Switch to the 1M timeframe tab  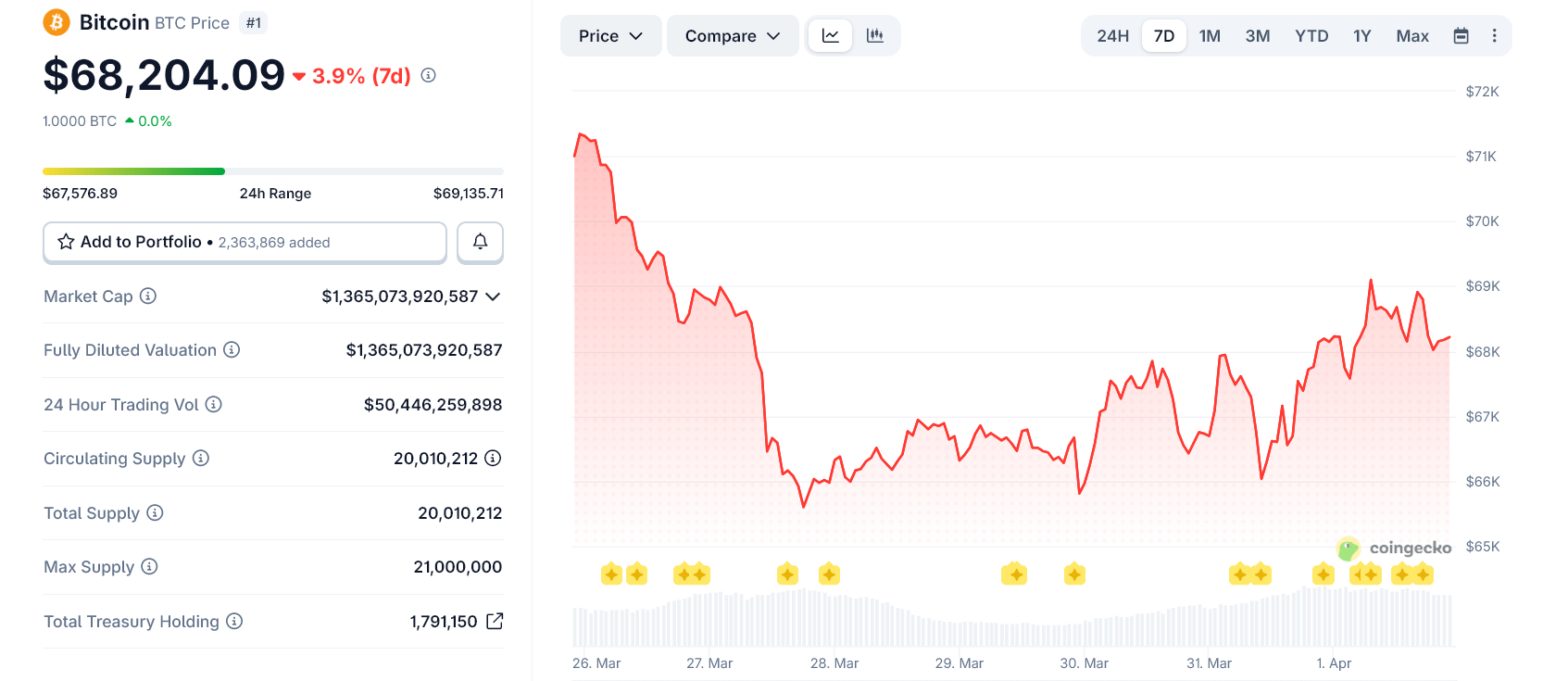pyautogui.click(x=1210, y=35)
